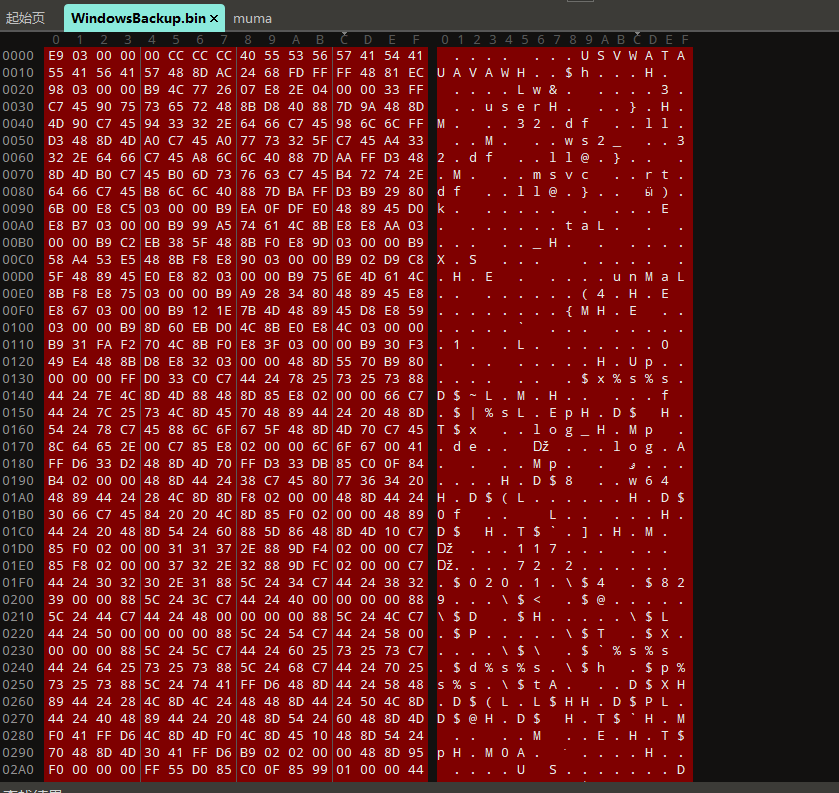Switch to the 起始页 tab

click(25, 18)
